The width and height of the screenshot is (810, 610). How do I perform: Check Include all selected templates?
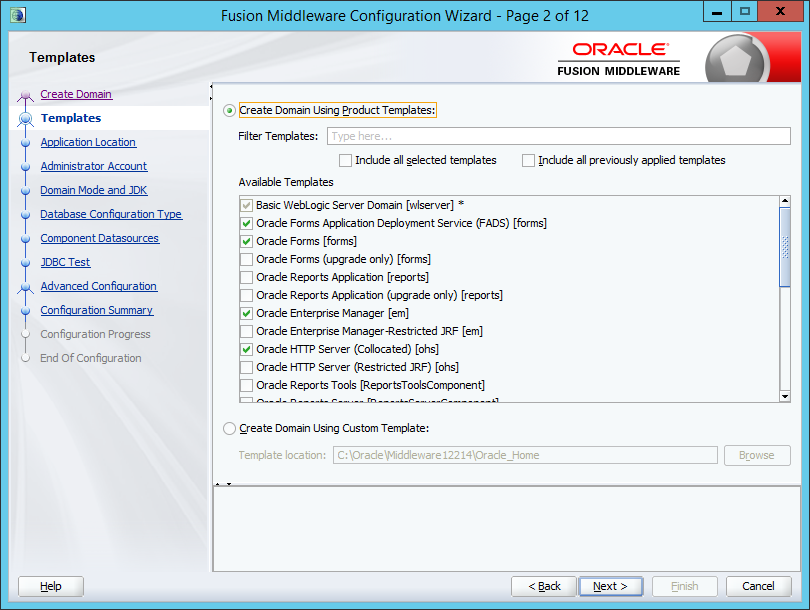pos(345,161)
